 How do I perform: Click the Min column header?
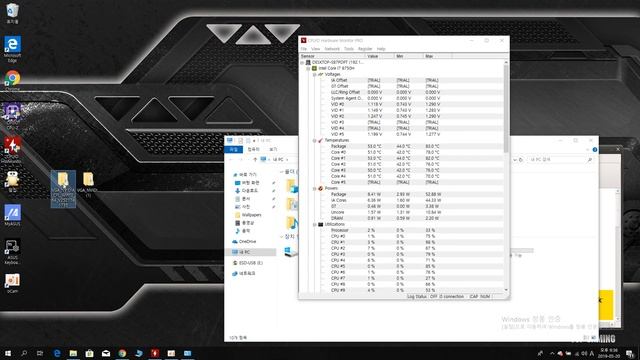409,56
